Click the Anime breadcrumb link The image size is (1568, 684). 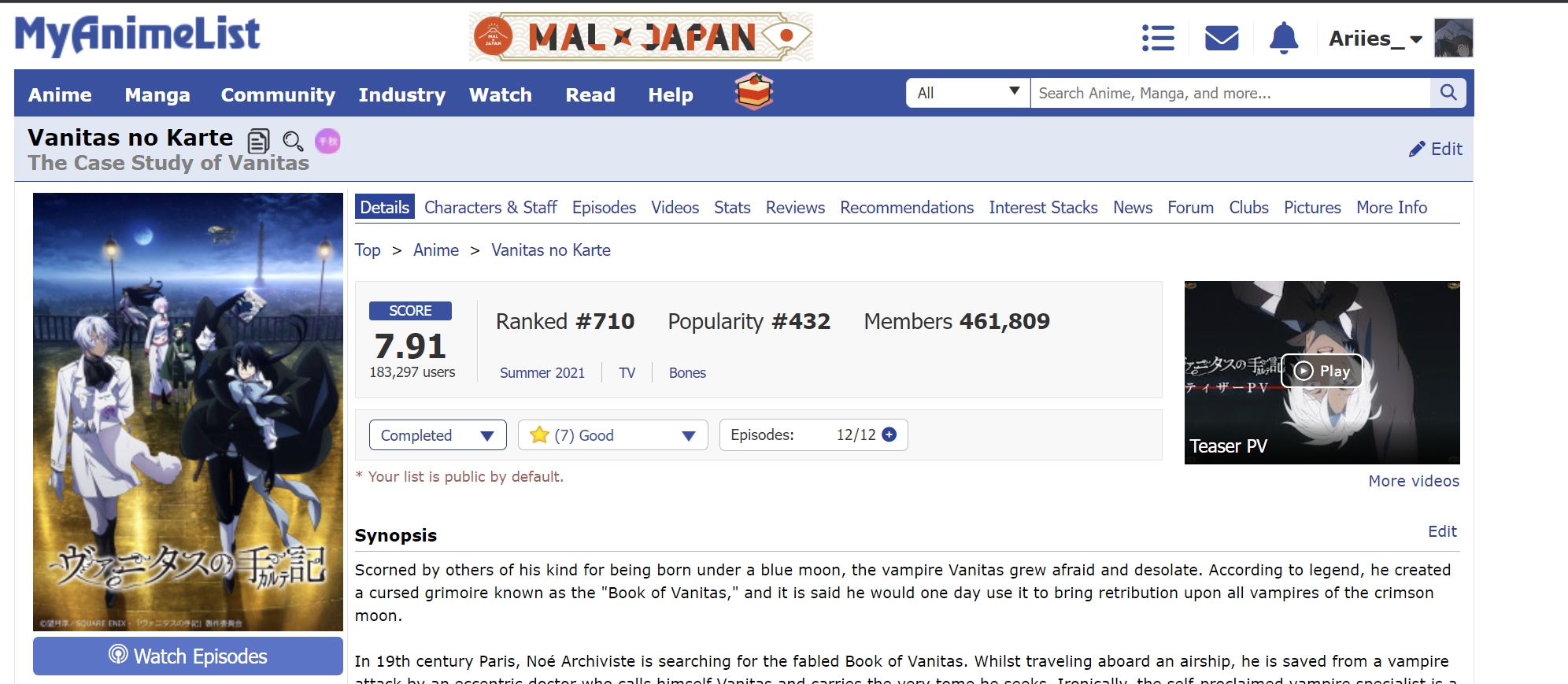pos(436,250)
